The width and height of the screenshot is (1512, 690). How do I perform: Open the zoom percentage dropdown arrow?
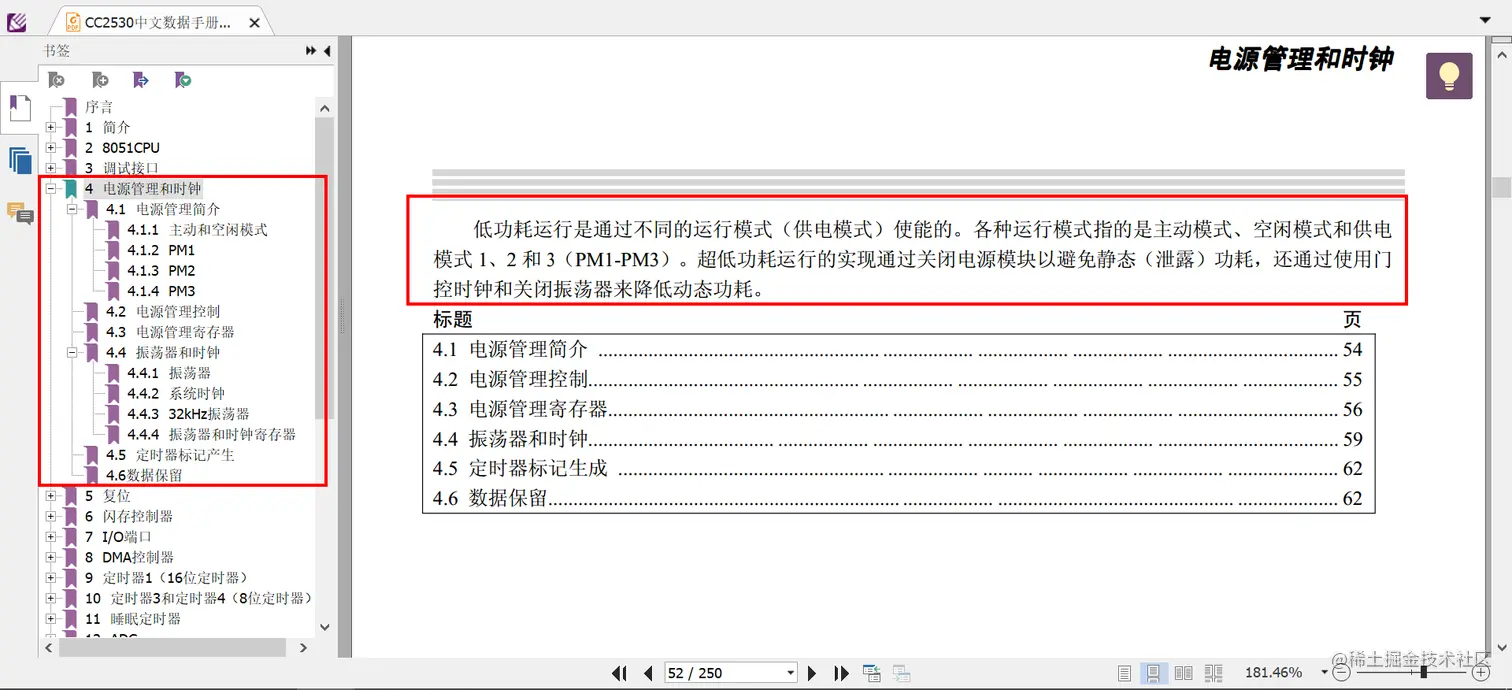pos(1324,673)
